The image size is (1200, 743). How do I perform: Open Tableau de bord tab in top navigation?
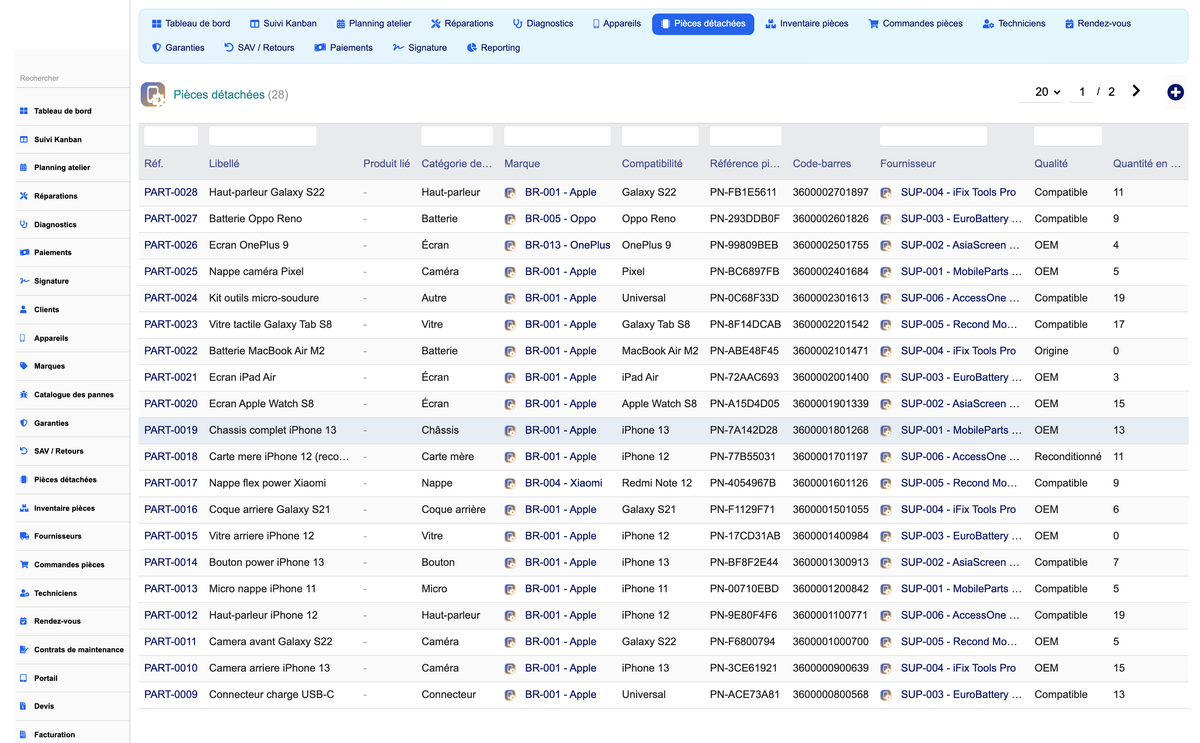click(190, 23)
